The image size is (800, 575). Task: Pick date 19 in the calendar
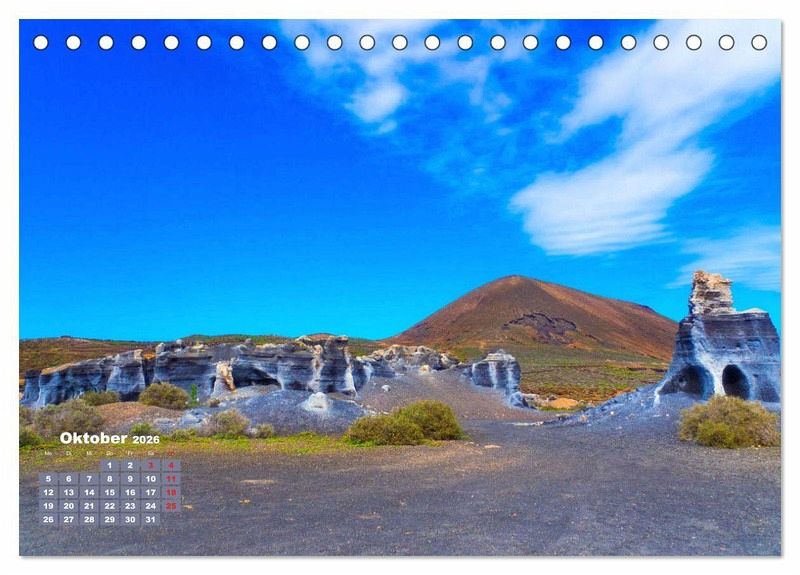pyautogui.click(x=48, y=506)
